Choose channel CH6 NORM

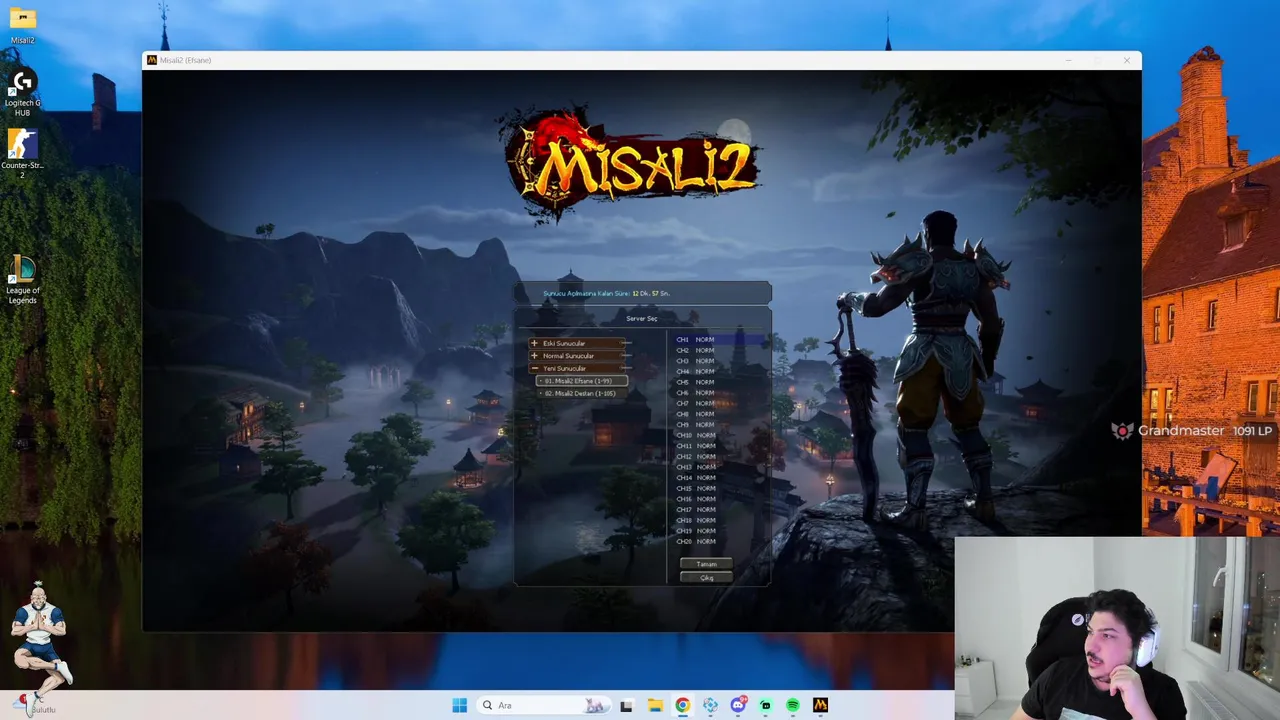click(x=718, y=393)
